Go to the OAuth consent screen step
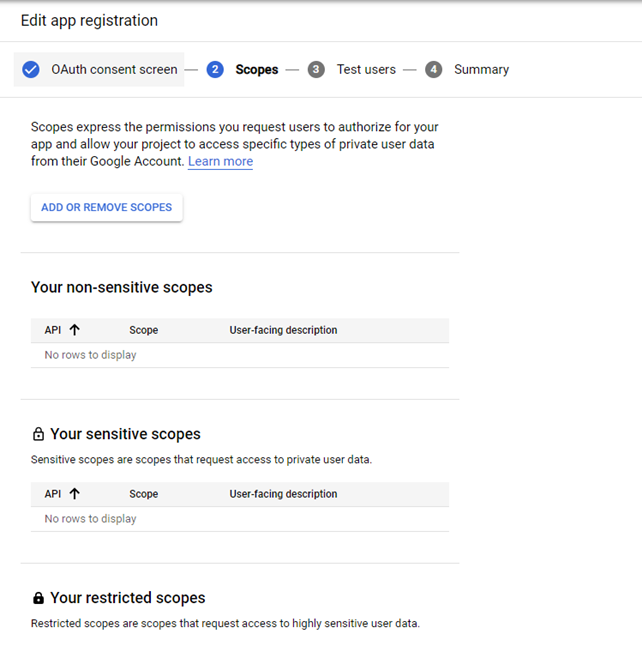The width and height of the screenshot is (642, 646). pyautogui.click(x=114, y=70)
